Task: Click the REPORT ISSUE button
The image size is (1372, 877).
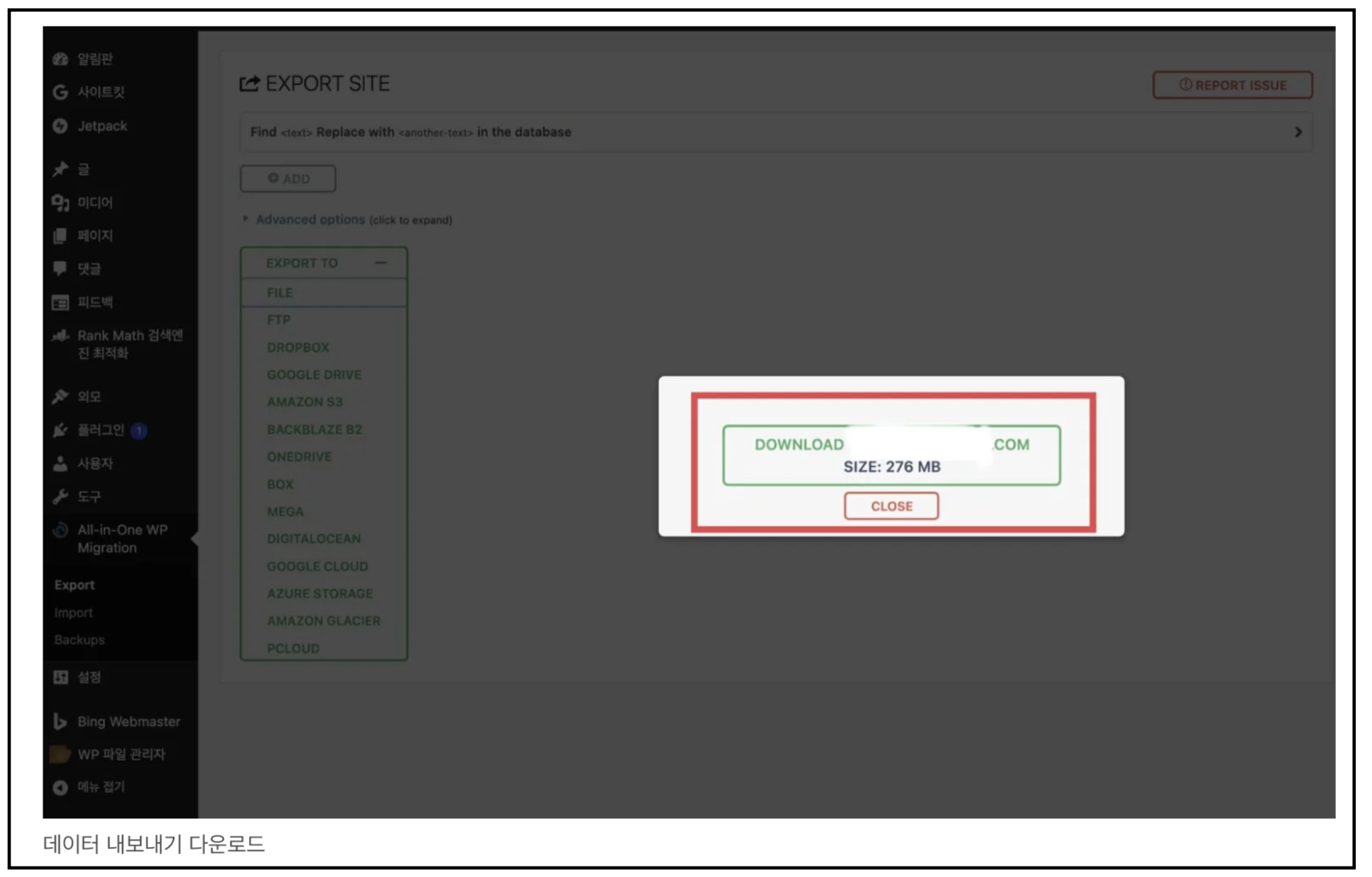Action: click(1232, 85)
